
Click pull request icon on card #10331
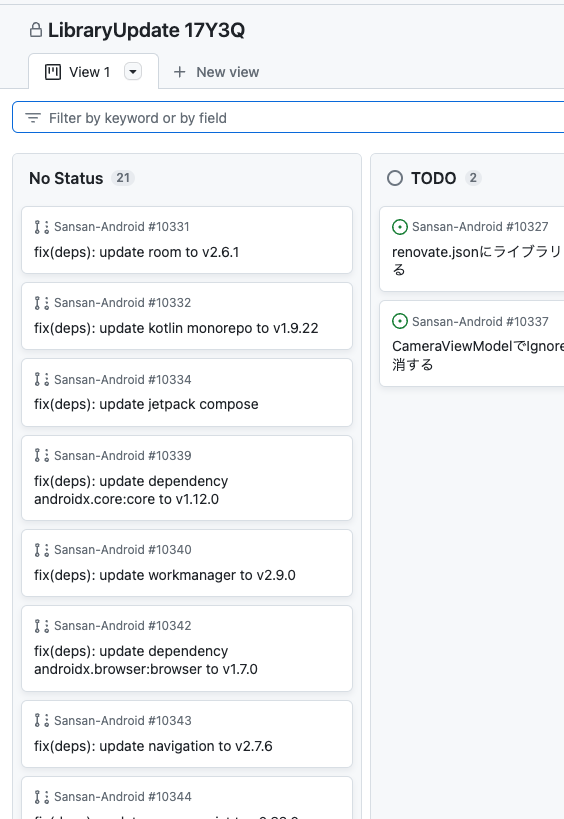(x=42, y=227)
